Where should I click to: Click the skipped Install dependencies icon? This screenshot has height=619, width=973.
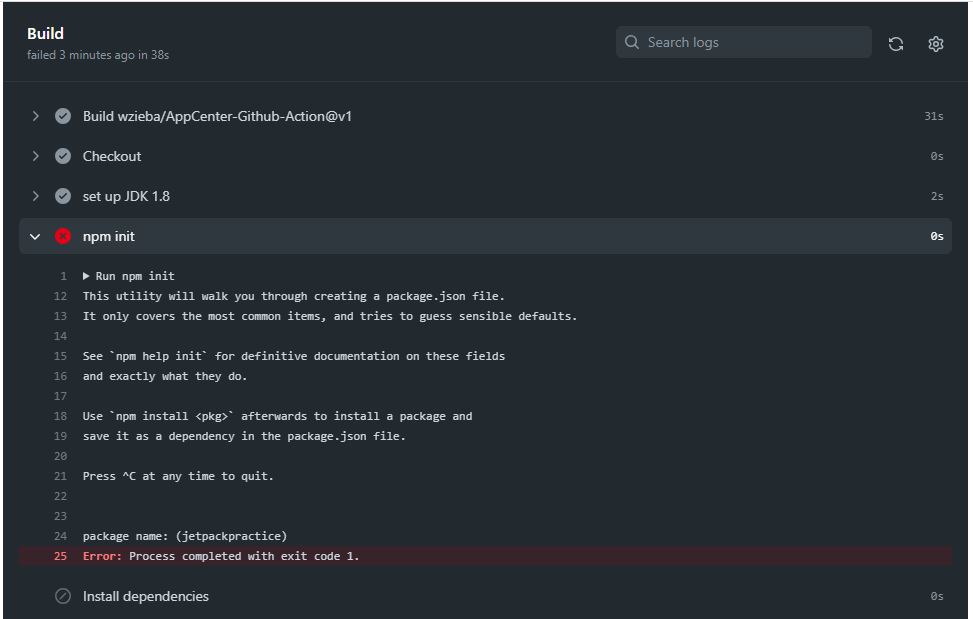pos(63,596)
